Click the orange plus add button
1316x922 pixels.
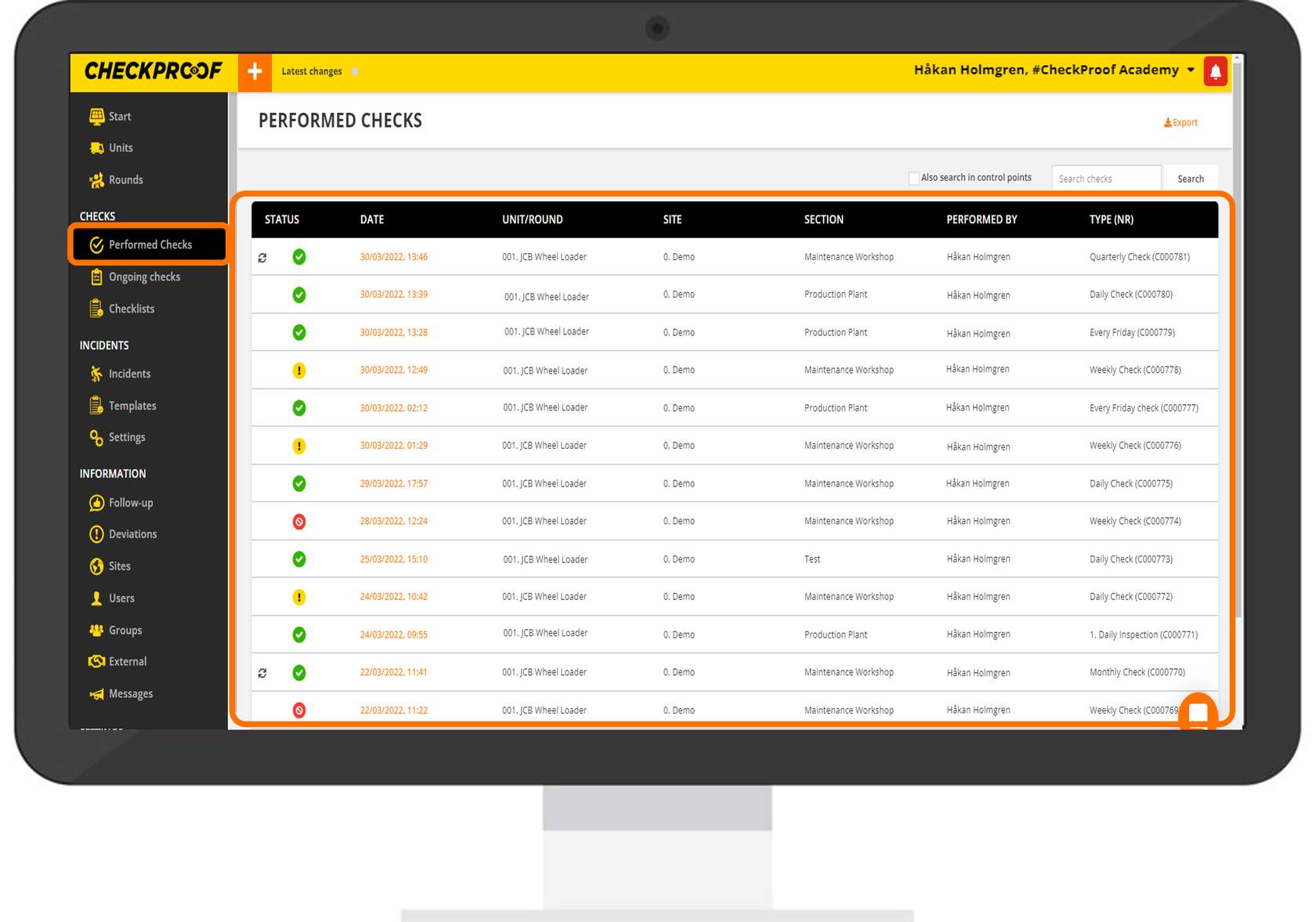[x=255, y=72]
